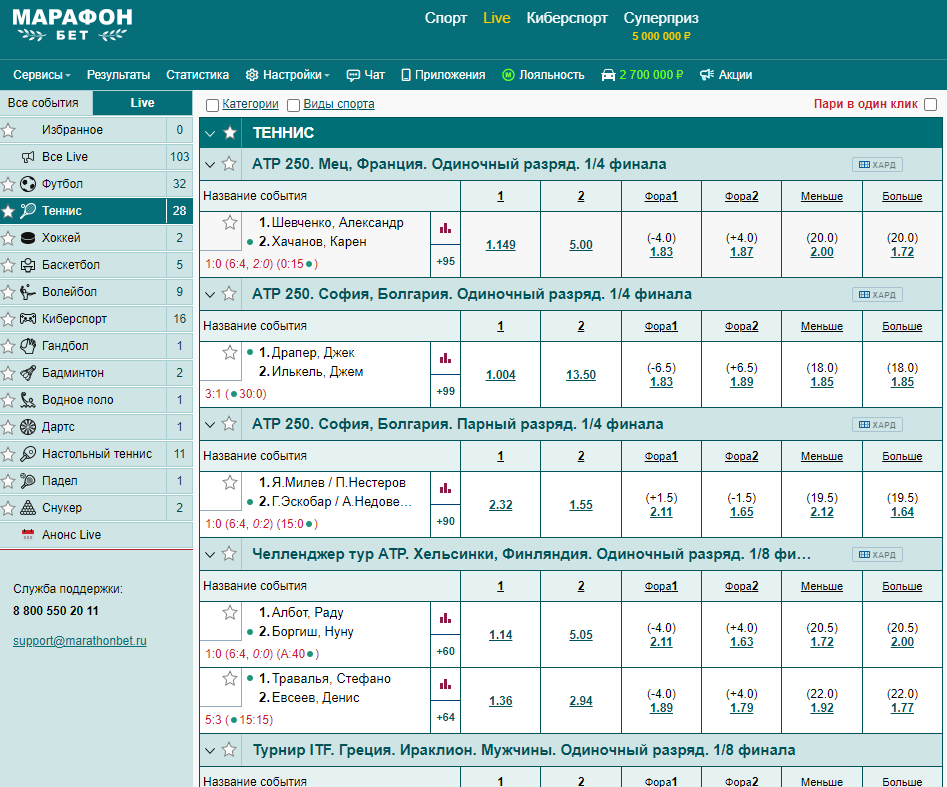Click the Марафон Бет logo
This screenshot has width=947, height=787.
tap(72, 25)
